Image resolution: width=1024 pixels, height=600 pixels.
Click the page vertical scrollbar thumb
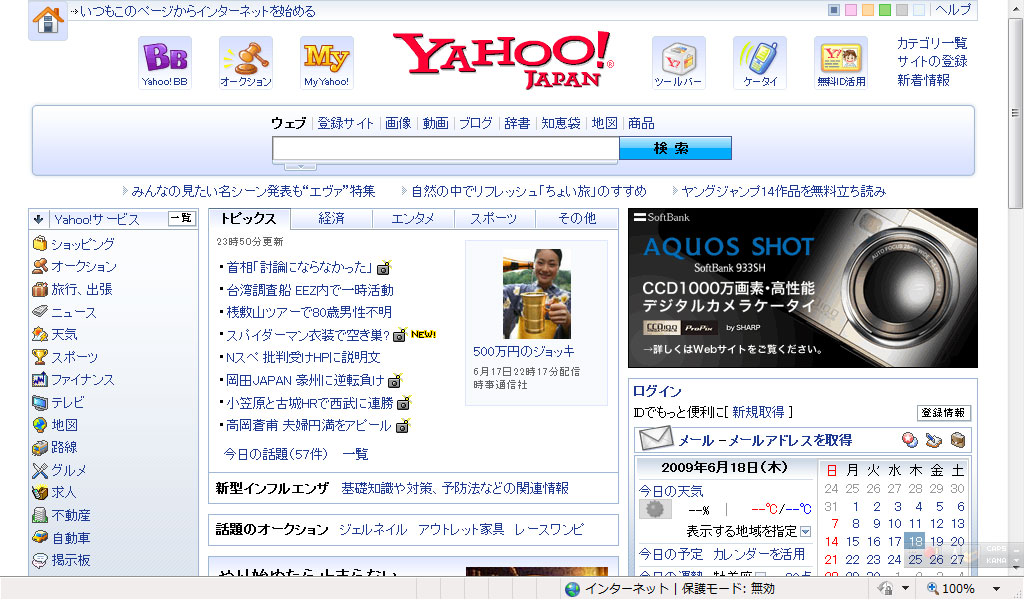1015,114
